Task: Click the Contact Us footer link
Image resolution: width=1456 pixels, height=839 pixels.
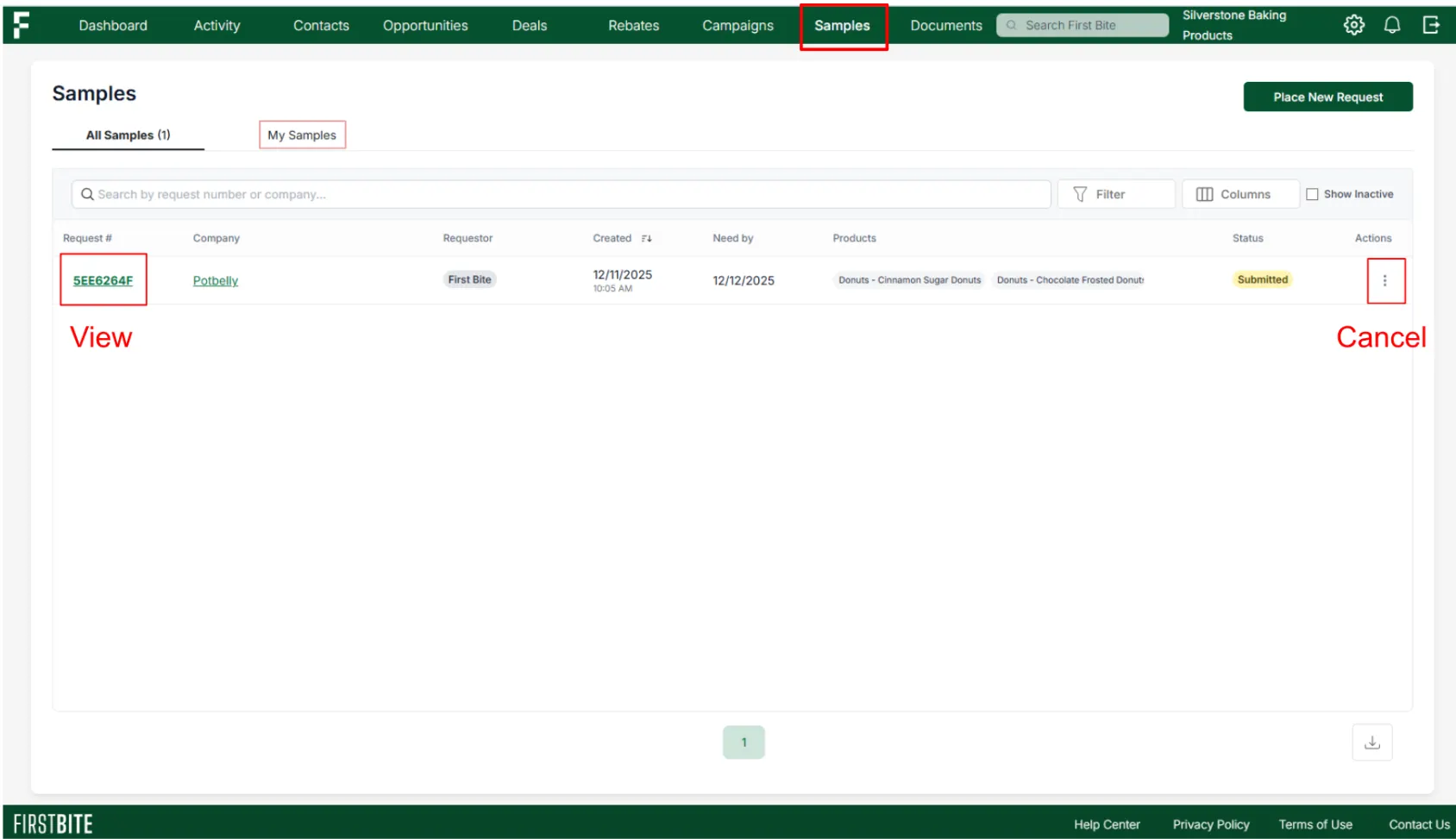Action: coord(1419,824)
